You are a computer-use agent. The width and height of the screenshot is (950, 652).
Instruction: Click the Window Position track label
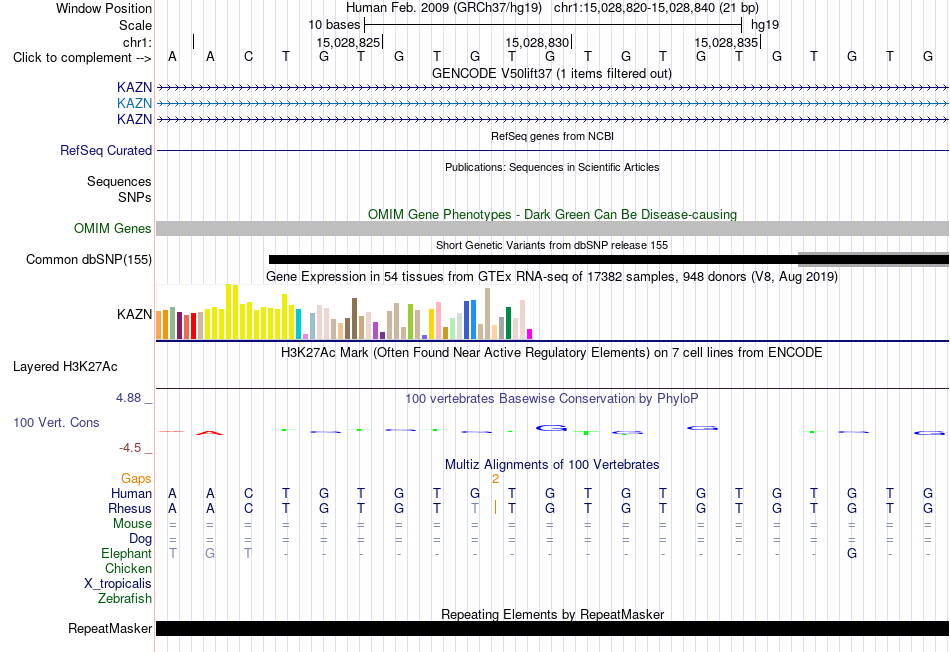(104, 8)
